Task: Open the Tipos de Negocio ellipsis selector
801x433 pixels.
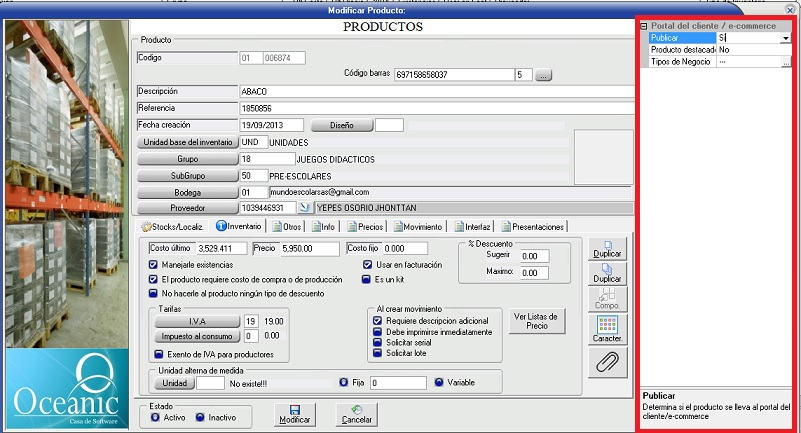Action: coord(786,62)
